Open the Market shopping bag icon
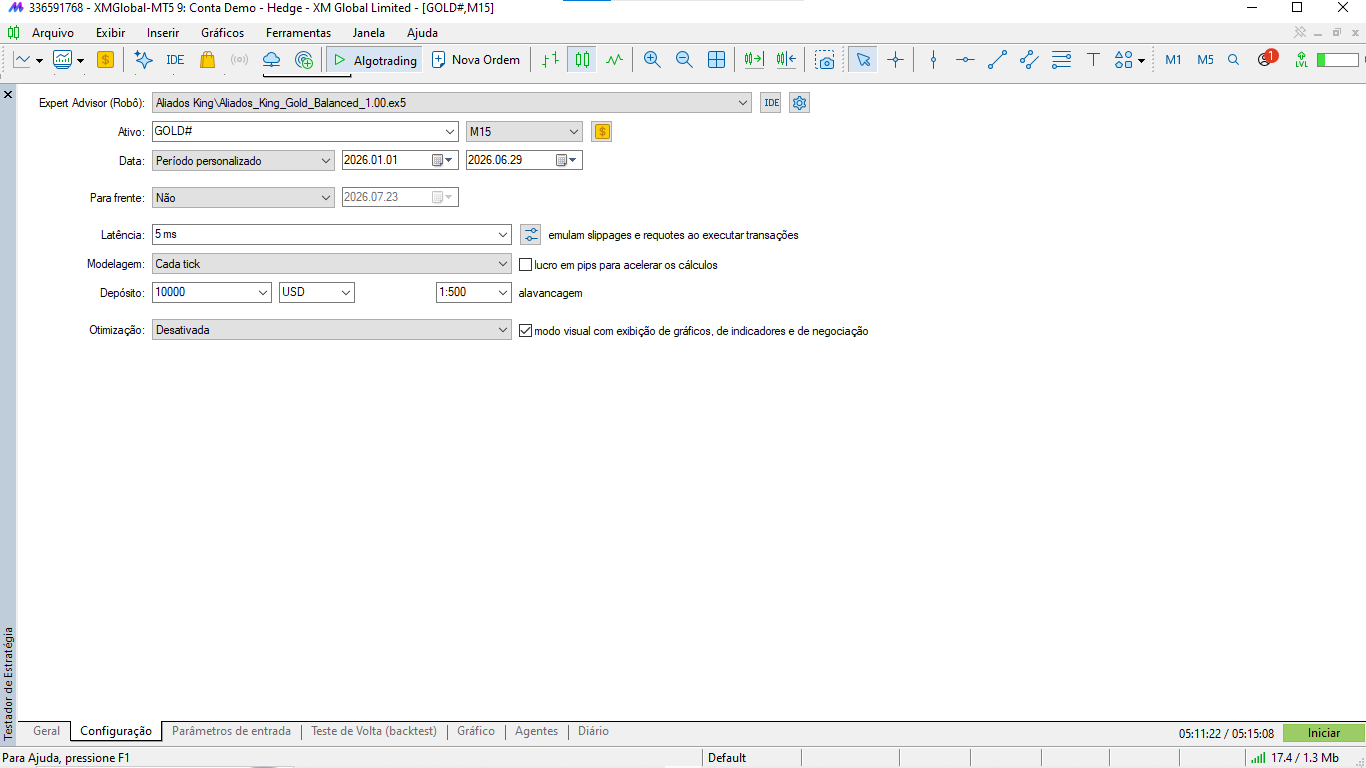The image size is (1366, 768). [207, 60]
